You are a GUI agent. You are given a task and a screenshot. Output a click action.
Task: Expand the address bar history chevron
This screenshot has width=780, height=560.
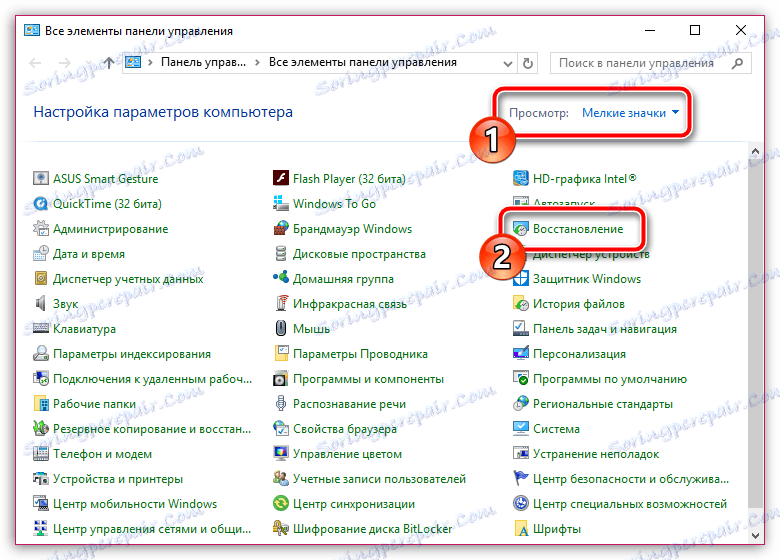pos(507,63)
